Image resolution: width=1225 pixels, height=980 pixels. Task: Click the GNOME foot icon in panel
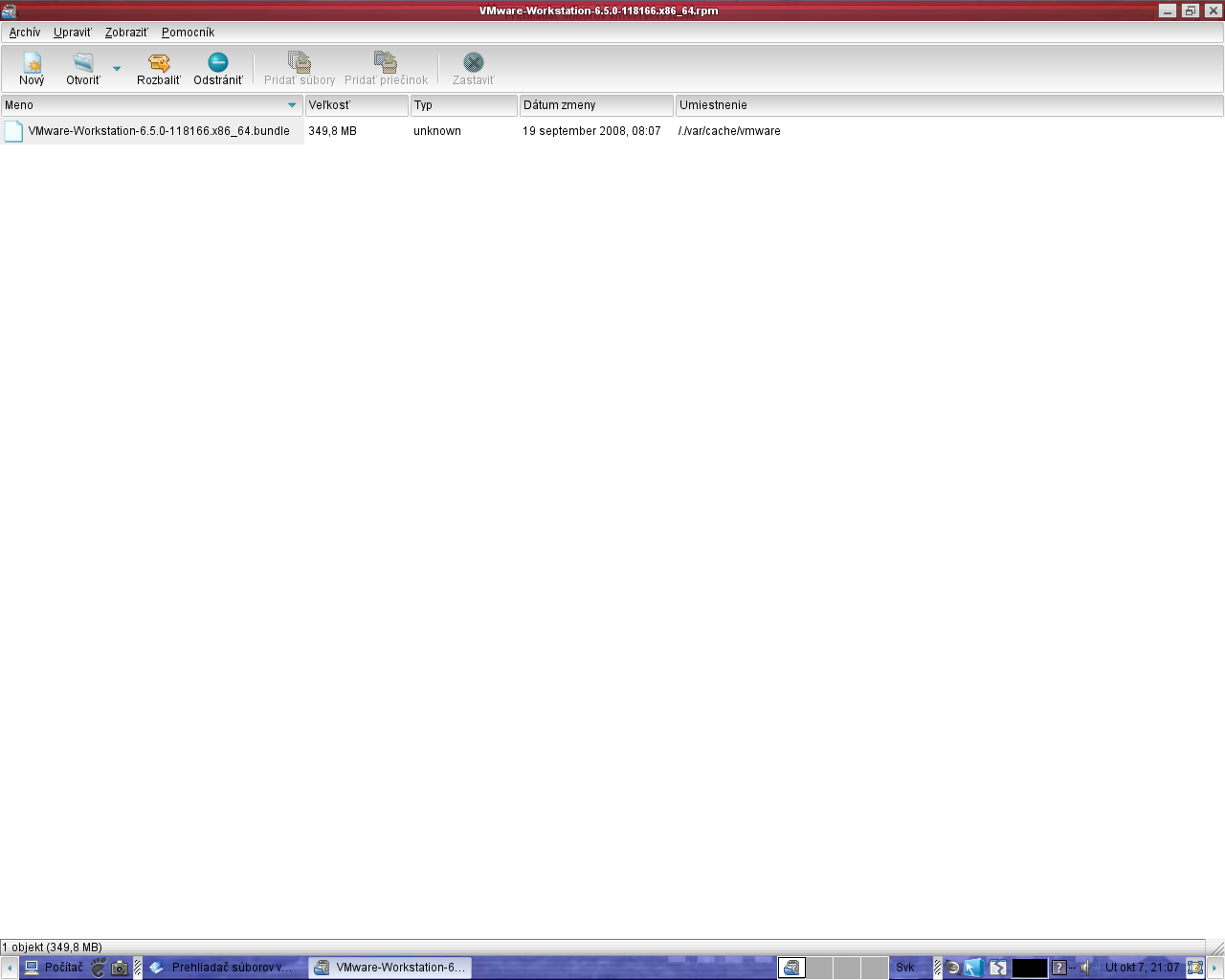pos(99,968)
